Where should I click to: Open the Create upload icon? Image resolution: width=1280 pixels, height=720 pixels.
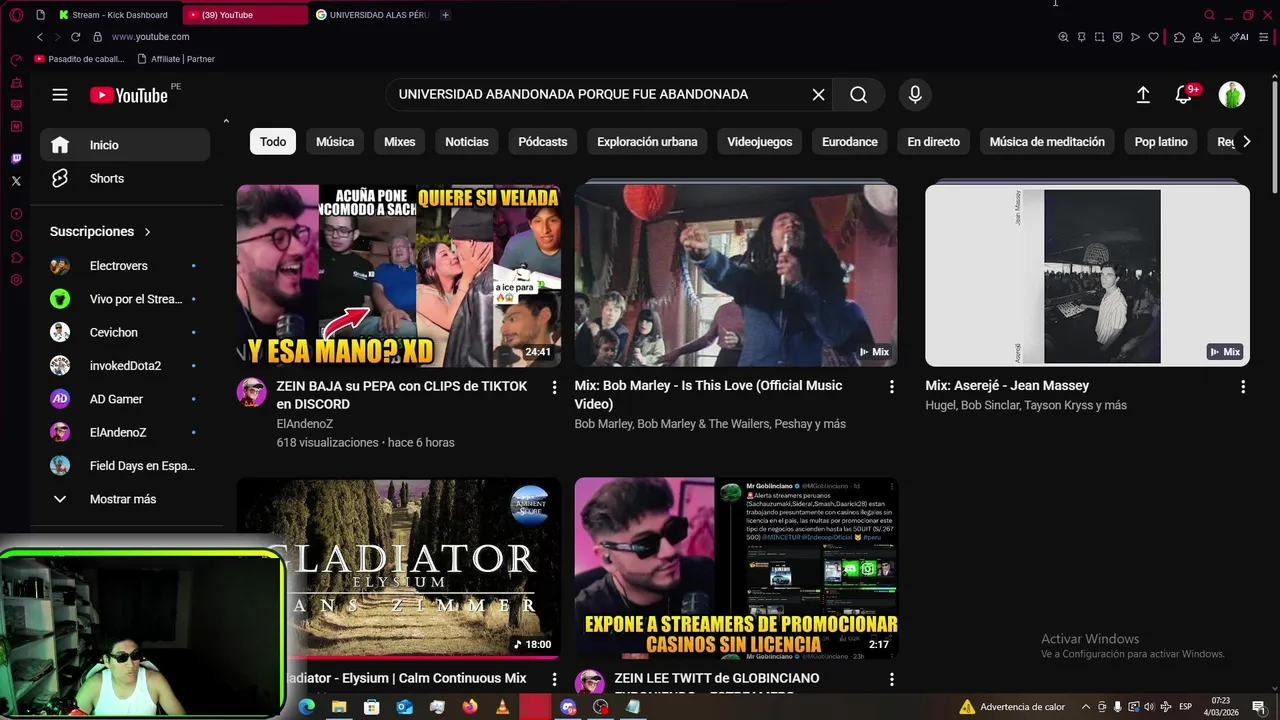[1143, 95]
